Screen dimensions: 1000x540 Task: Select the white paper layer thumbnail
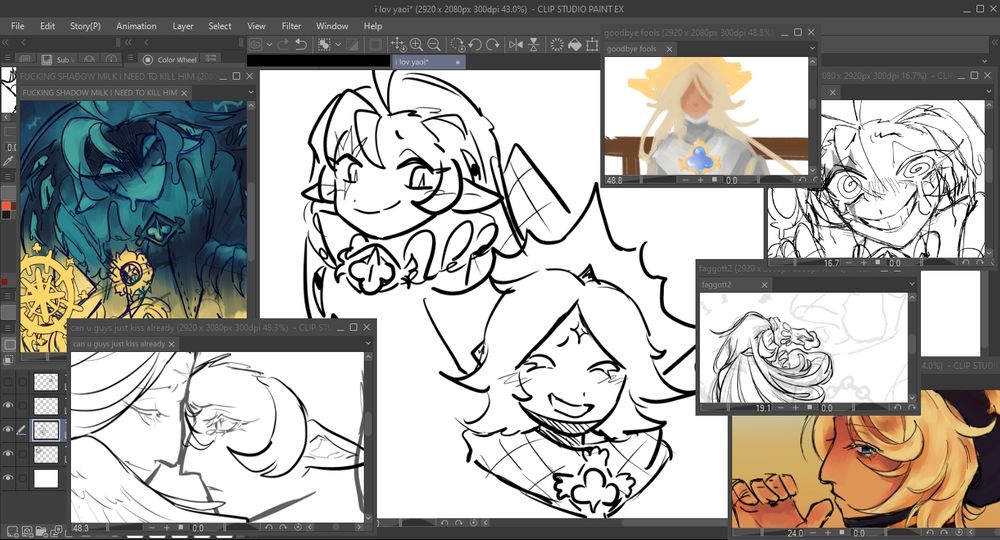click(x=45, y=478)
